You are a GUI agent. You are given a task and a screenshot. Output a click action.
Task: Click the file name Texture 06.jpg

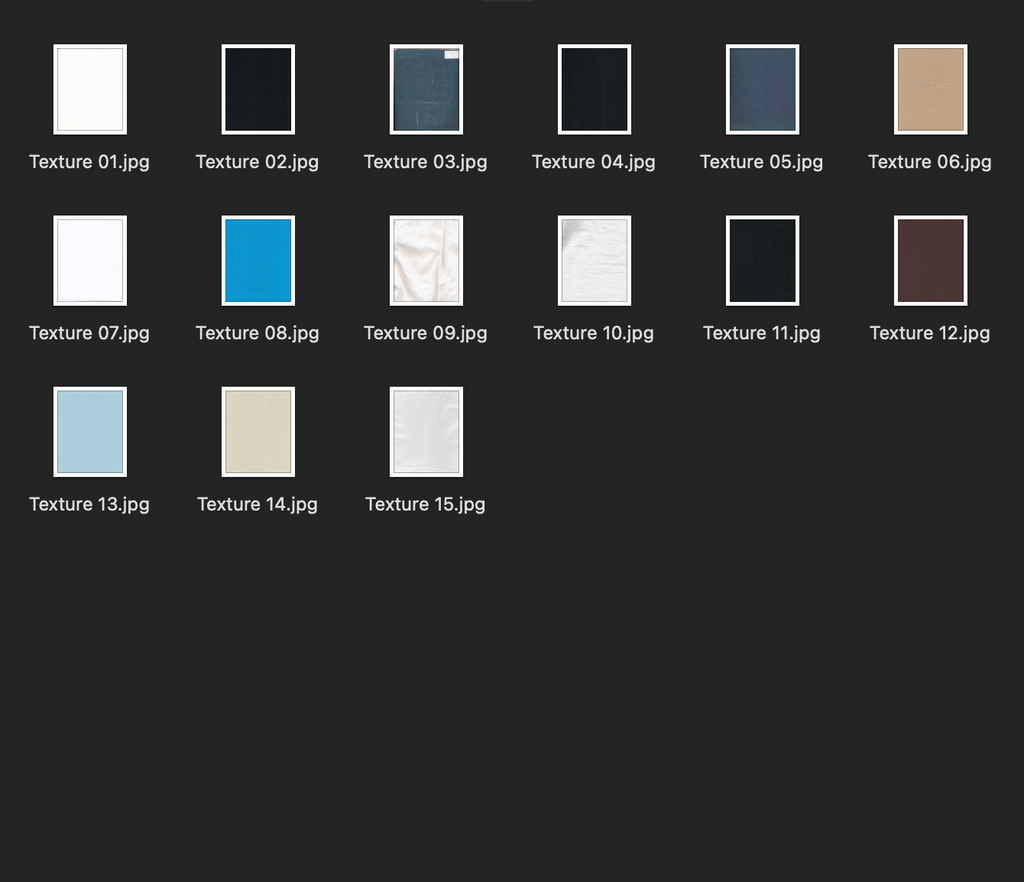point(930,162)
